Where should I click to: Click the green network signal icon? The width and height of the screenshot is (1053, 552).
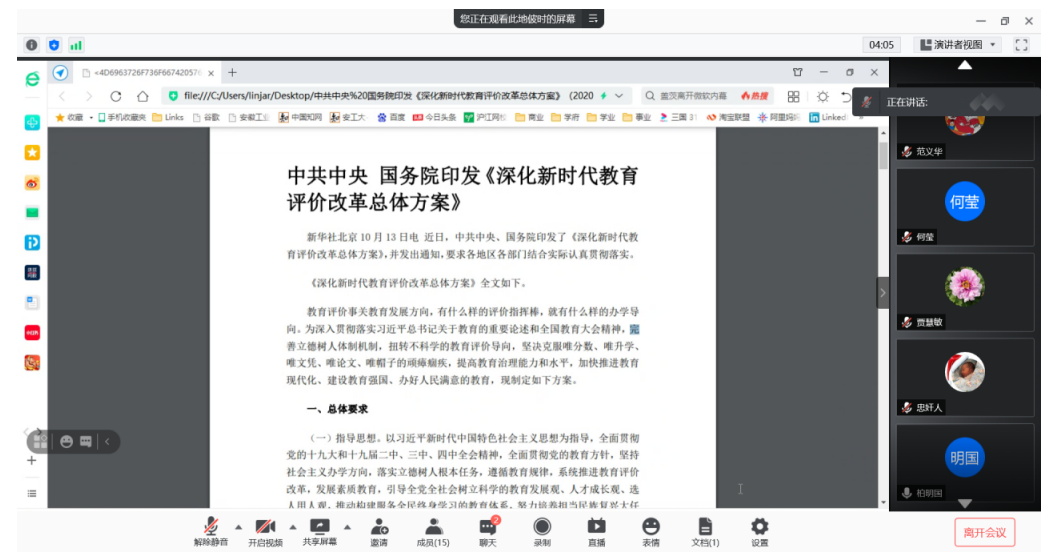tap(76, 45)
